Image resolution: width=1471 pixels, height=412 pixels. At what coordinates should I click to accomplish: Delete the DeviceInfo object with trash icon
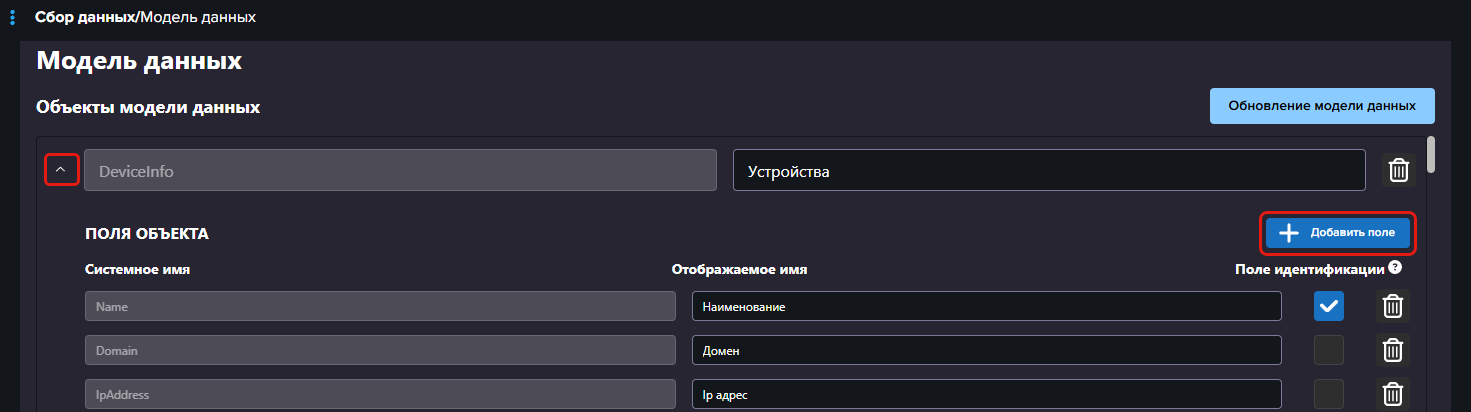click(1399, 171)
